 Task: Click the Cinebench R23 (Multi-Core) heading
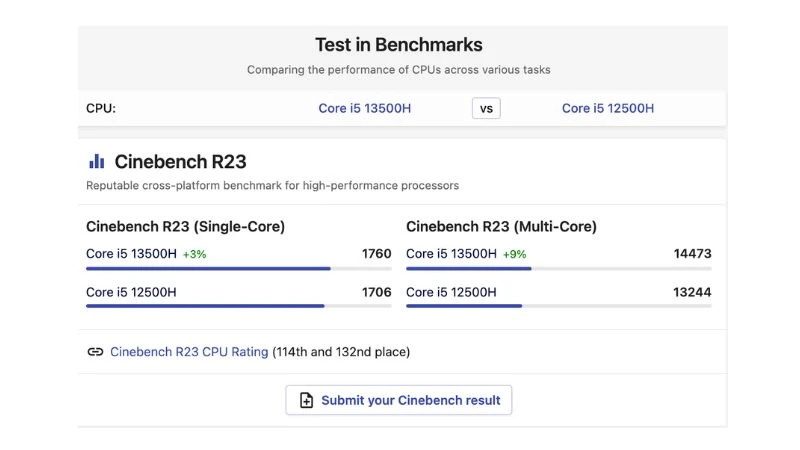point(501,227)
